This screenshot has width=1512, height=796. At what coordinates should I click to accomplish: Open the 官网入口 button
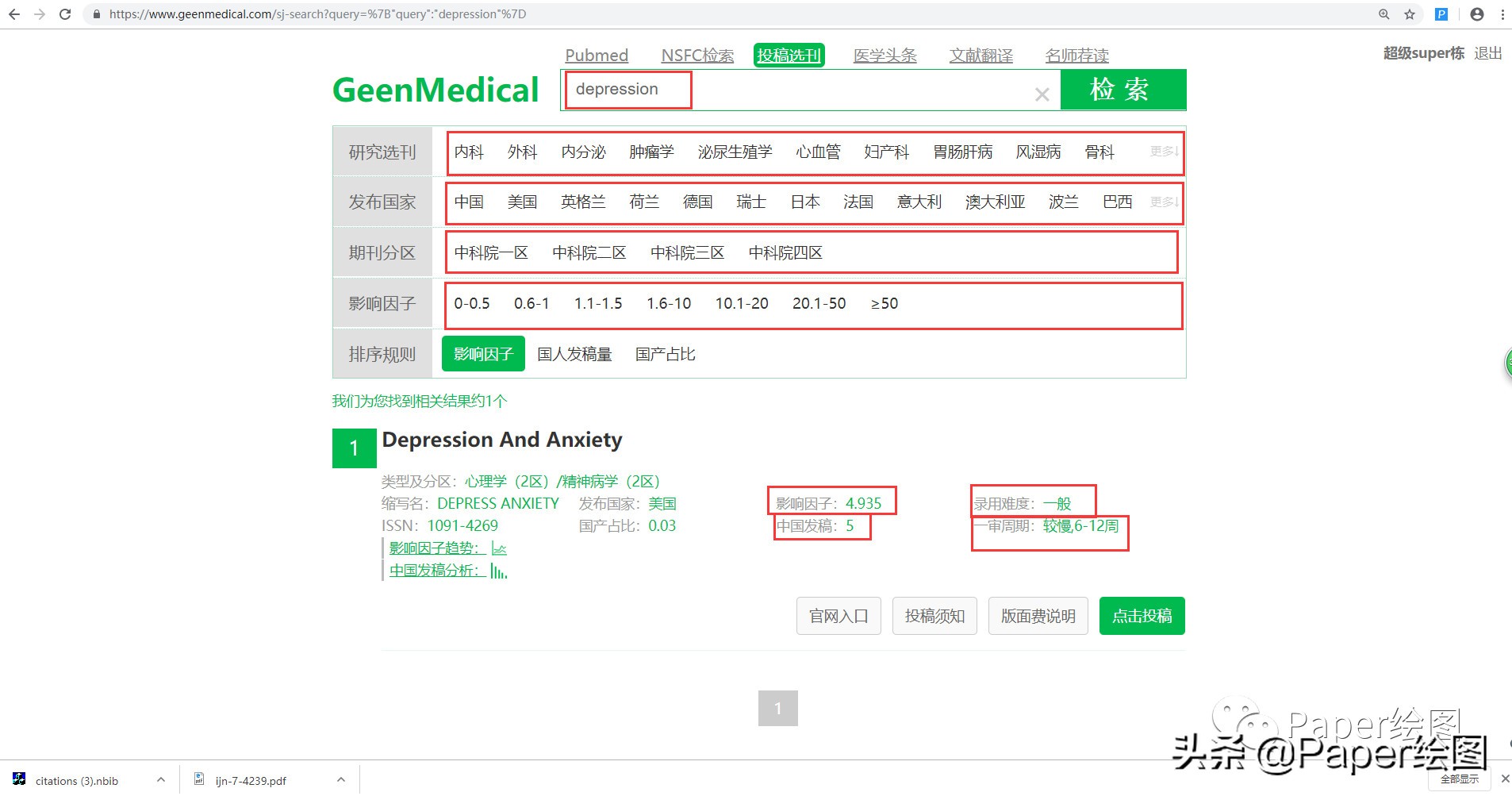[x=838, y=616]
